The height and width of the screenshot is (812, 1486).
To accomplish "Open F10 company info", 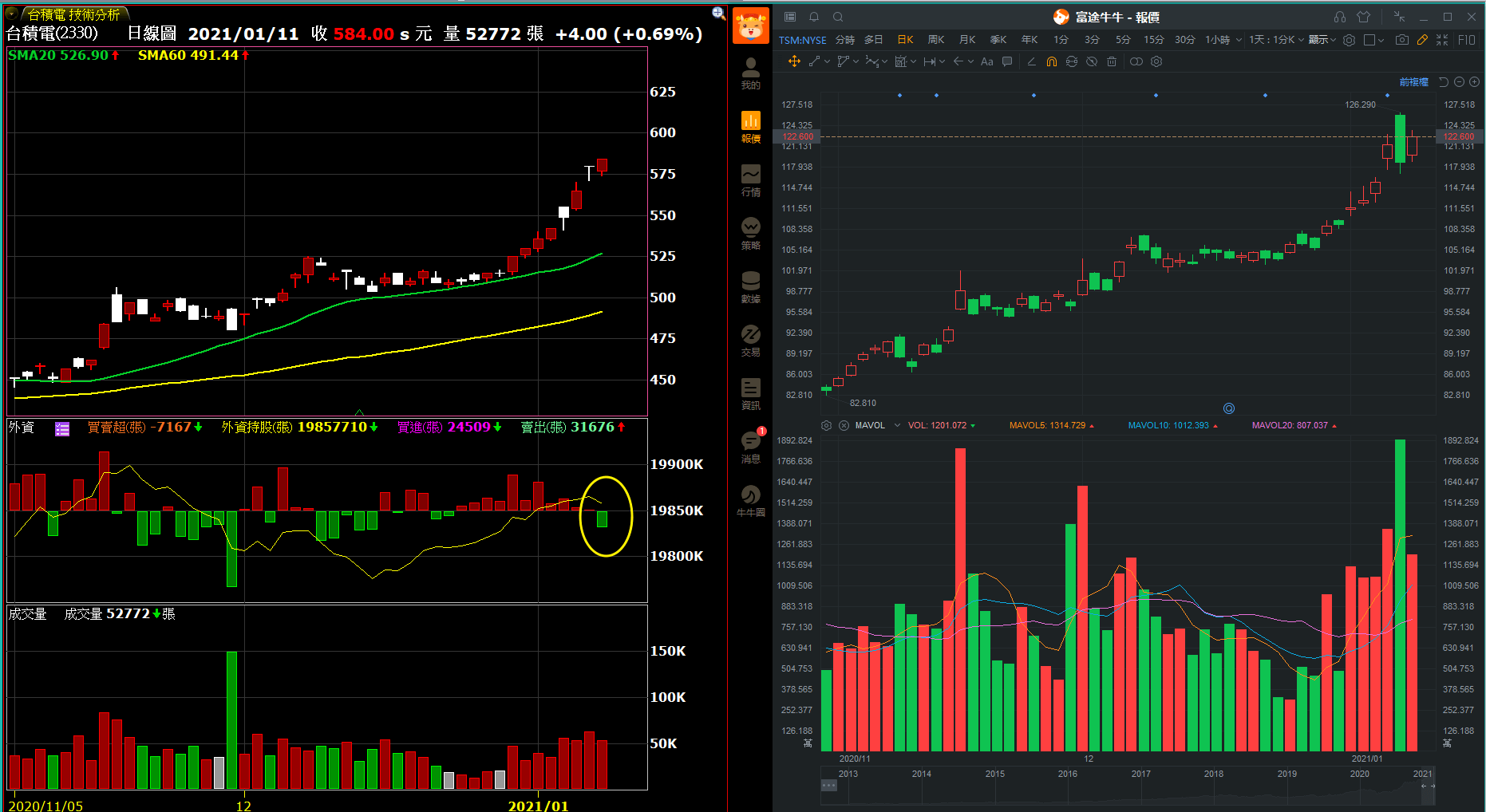I will point(1467,40).
